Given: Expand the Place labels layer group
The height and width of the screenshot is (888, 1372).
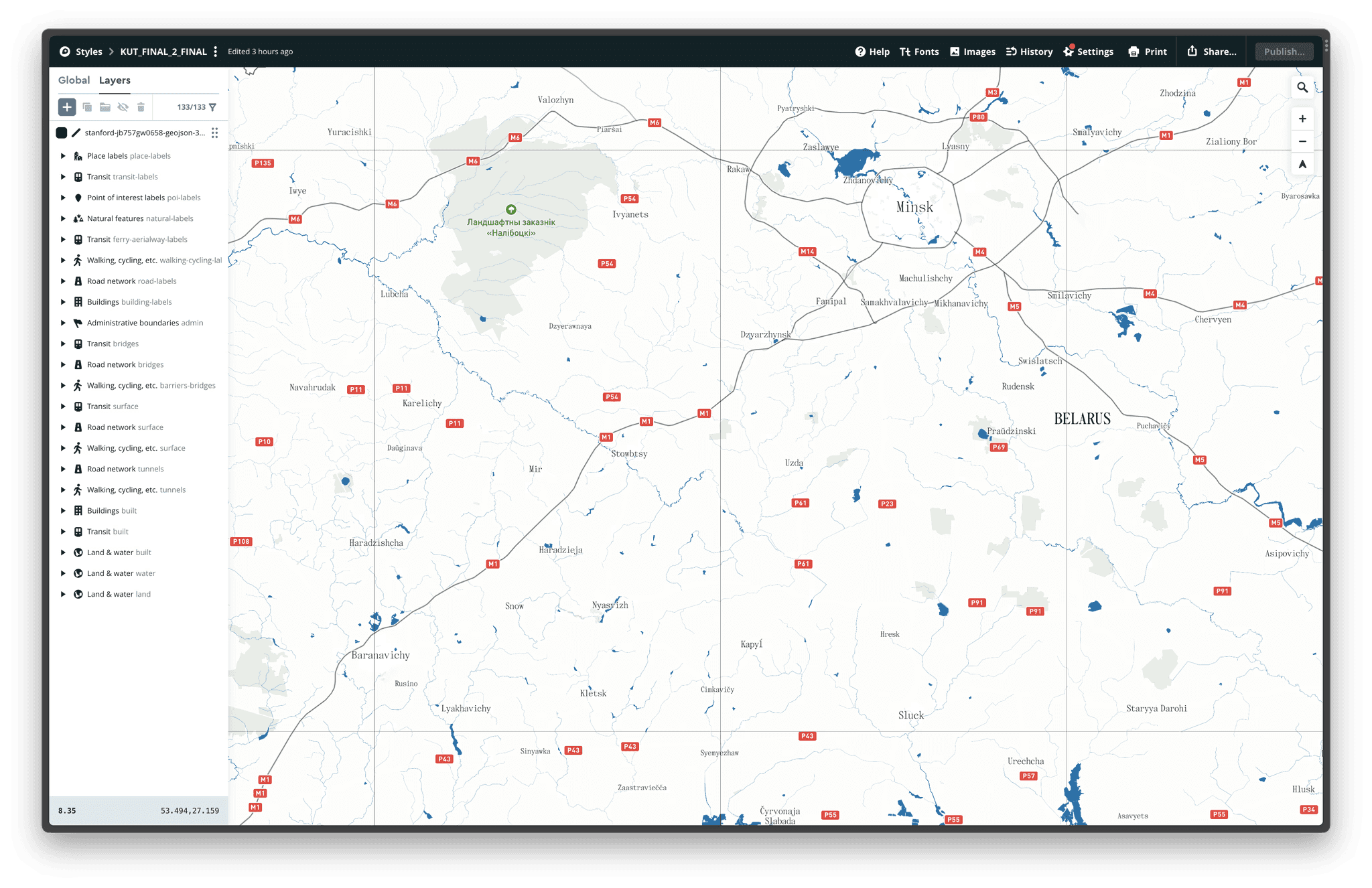Looking at the screenshot, I should pos(63,156).
